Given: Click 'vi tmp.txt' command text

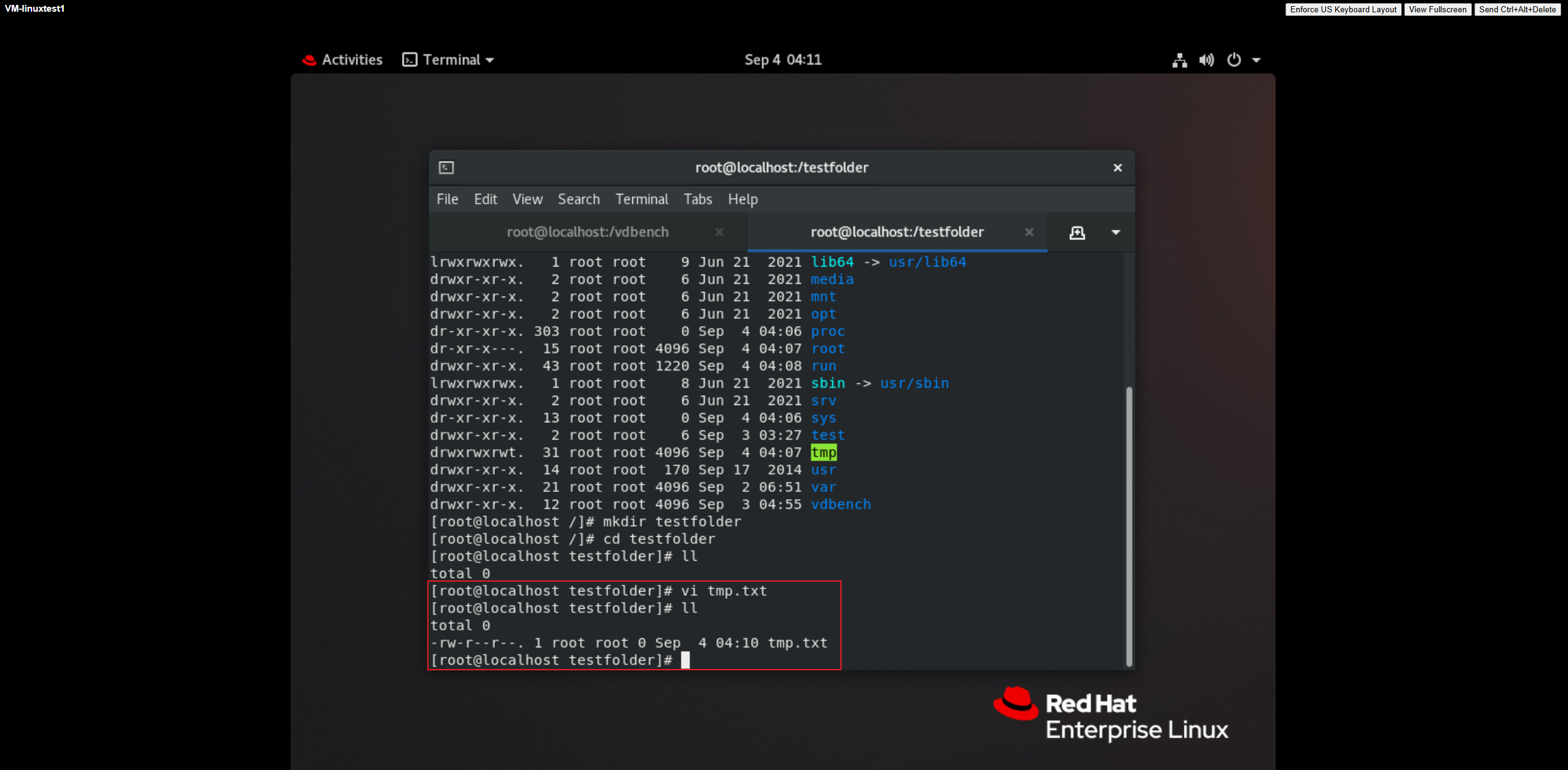Looking at the screenshot, I should (723, 591).
